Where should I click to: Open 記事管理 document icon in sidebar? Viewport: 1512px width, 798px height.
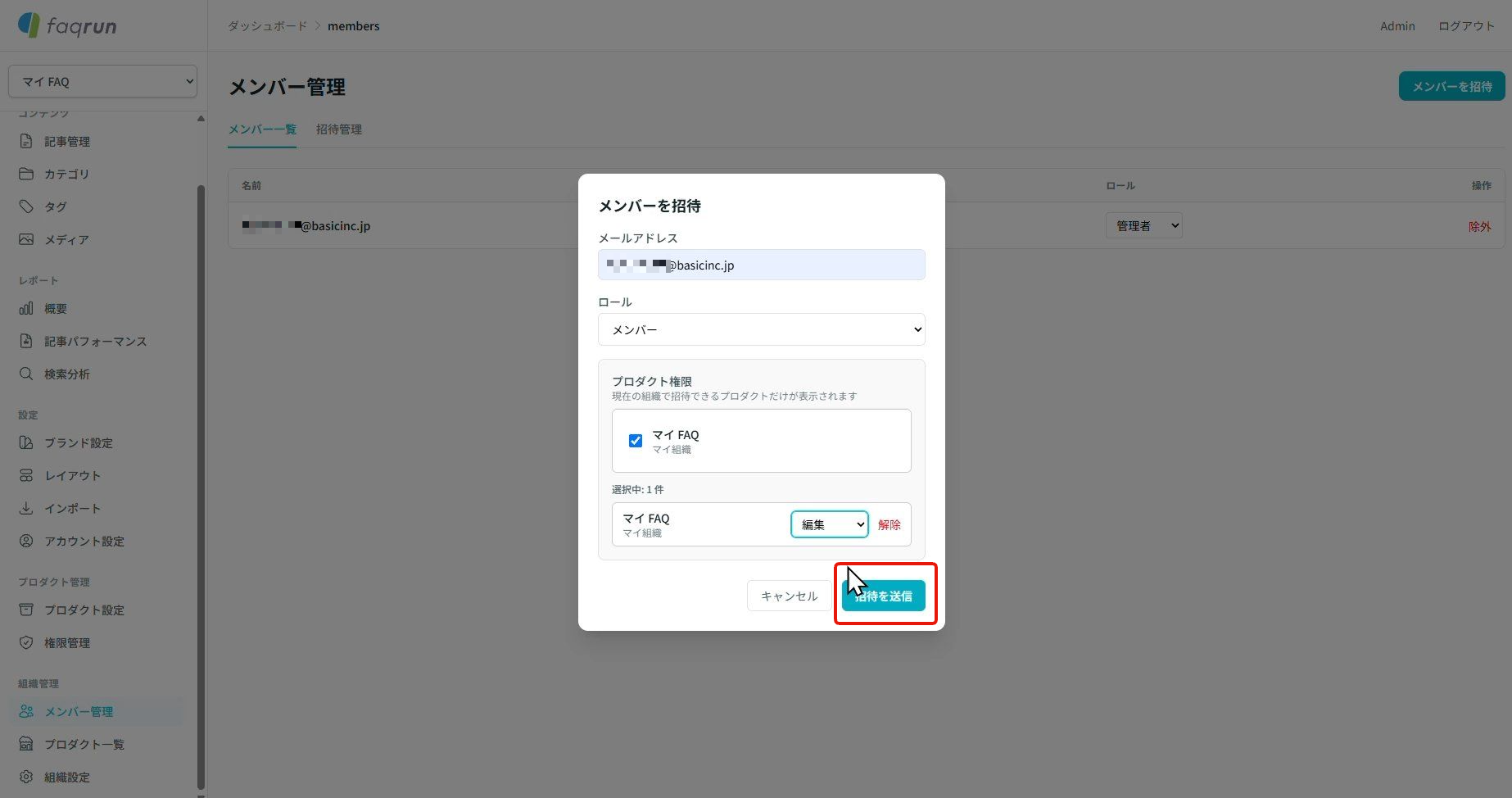tap(26, 141)
